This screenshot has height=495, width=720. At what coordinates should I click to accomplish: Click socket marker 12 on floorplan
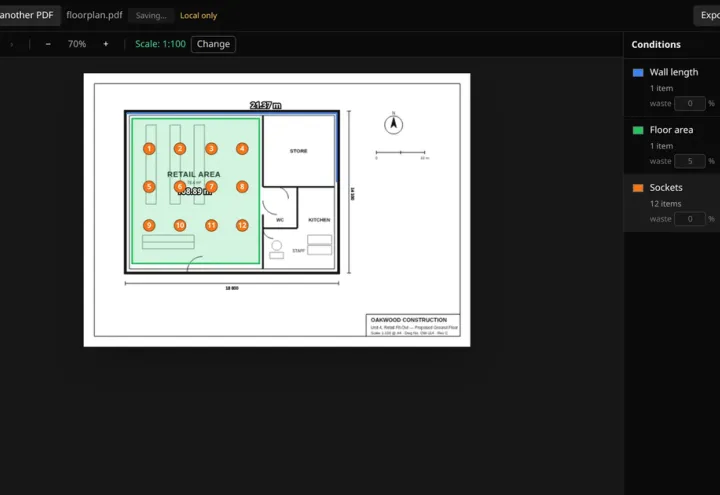[x=242, y=225]
